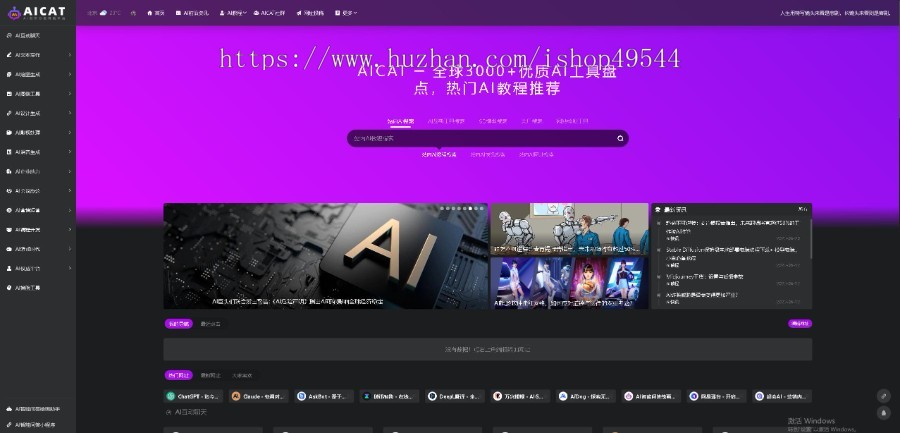Click the purple 我的导航 pill

(179, 324)
